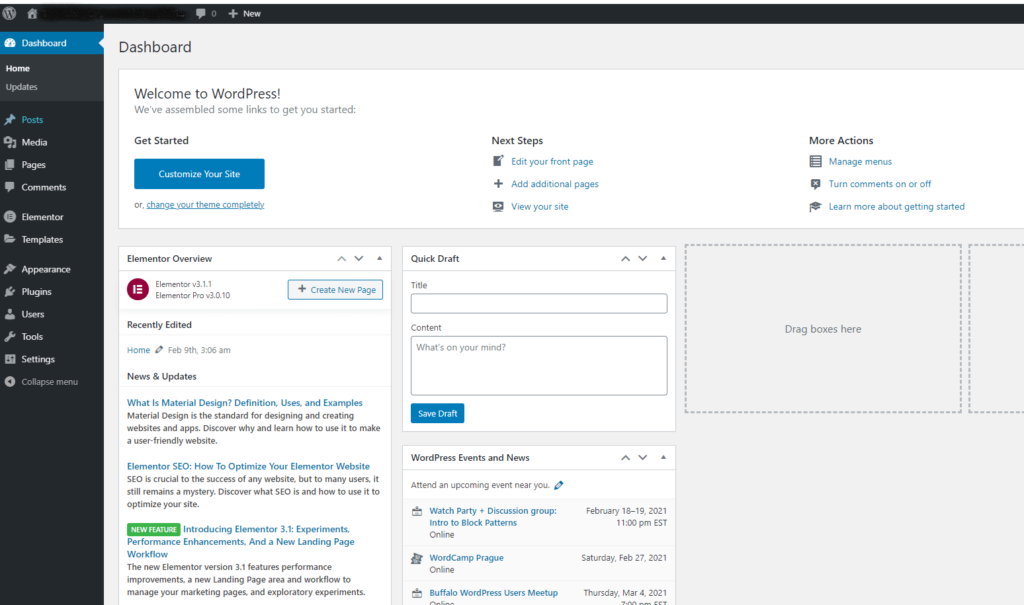This screenshot has width=1024, height=605.
Task: Click the Settings sliders icon
Action: pos(10,359)
